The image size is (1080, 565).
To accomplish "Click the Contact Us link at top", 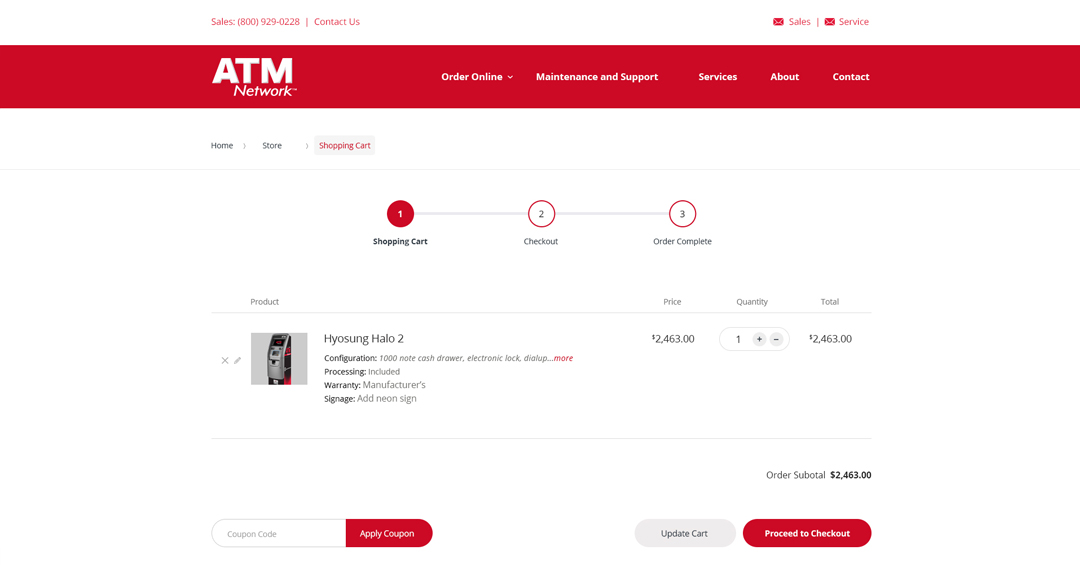I will coord(337,22).
